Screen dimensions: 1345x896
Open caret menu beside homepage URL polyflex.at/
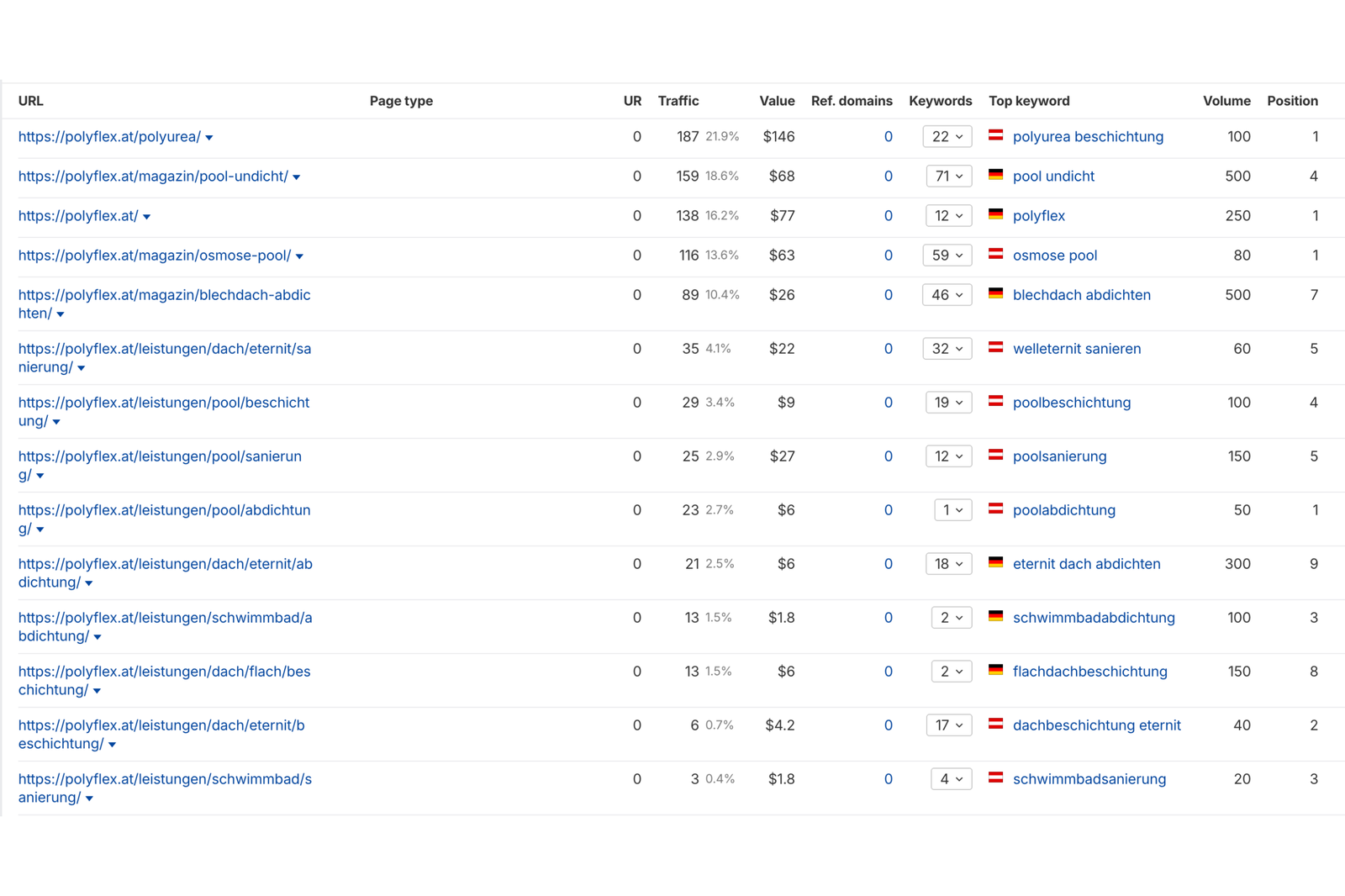[147, 217]
